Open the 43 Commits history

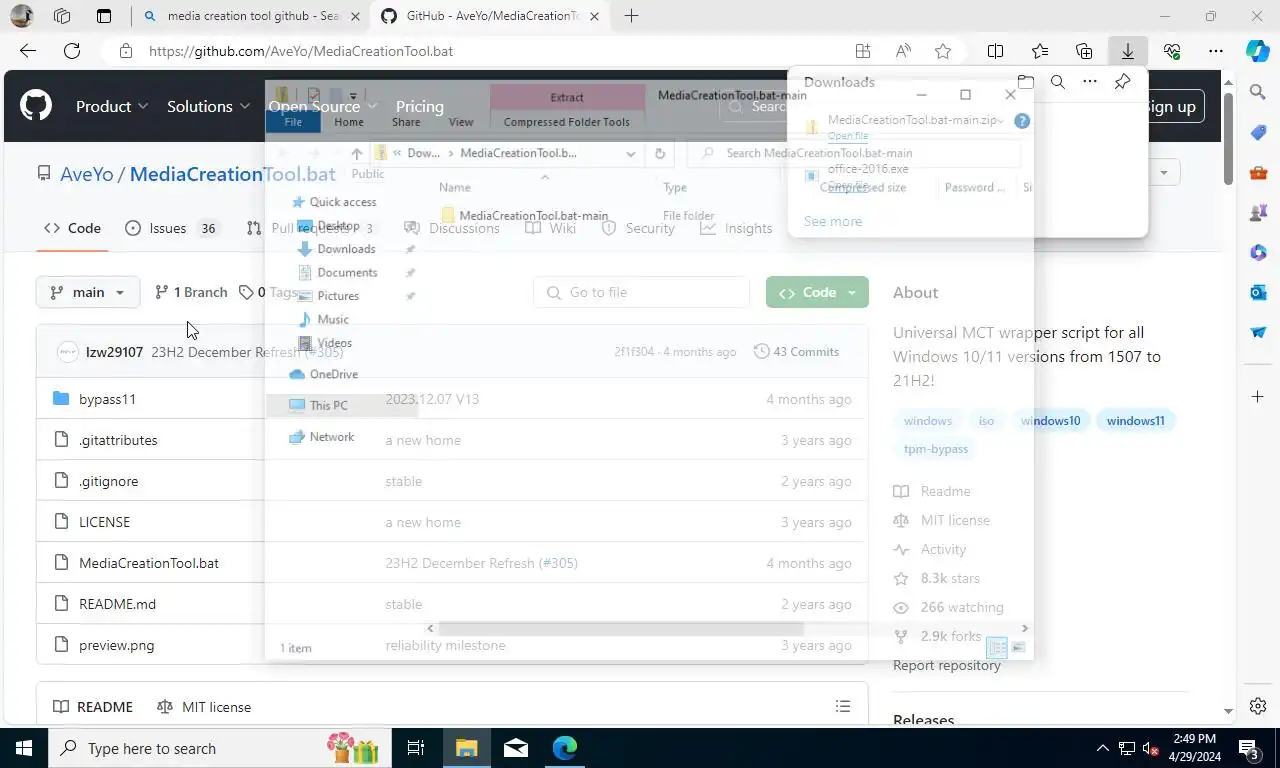(796, 351)
